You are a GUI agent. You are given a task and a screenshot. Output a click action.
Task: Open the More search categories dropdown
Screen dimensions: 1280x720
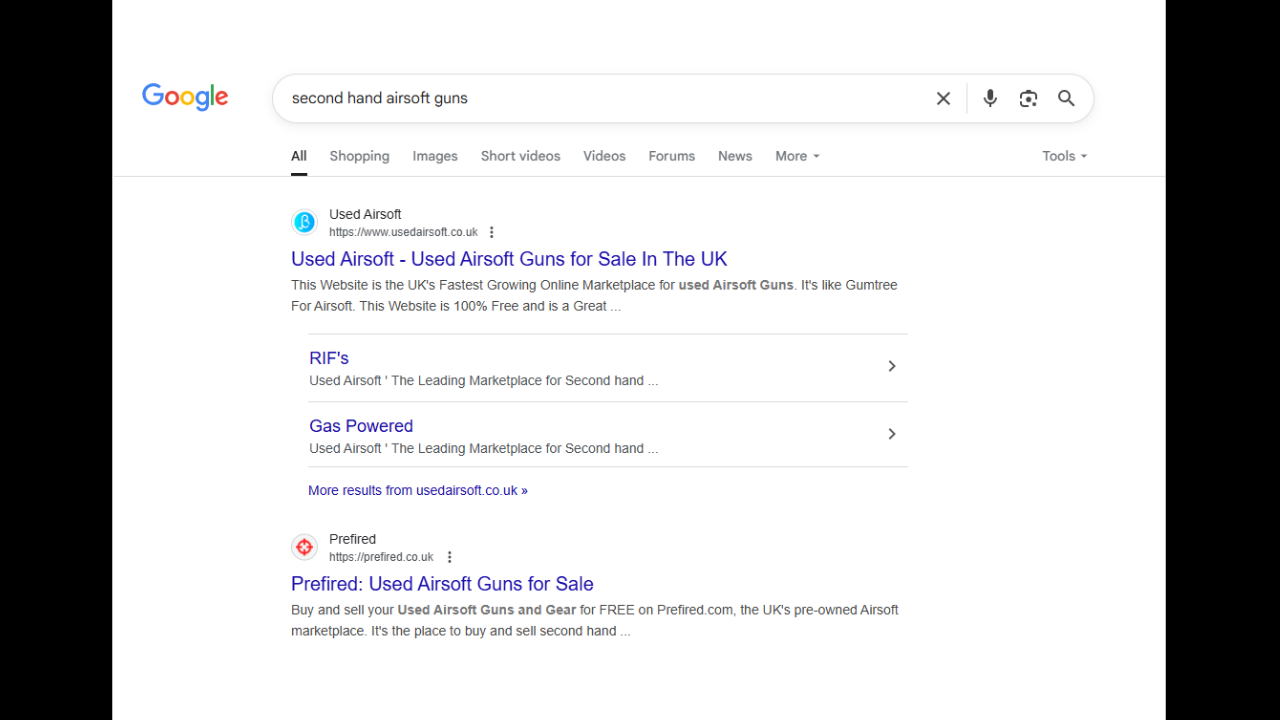point(797,156)
